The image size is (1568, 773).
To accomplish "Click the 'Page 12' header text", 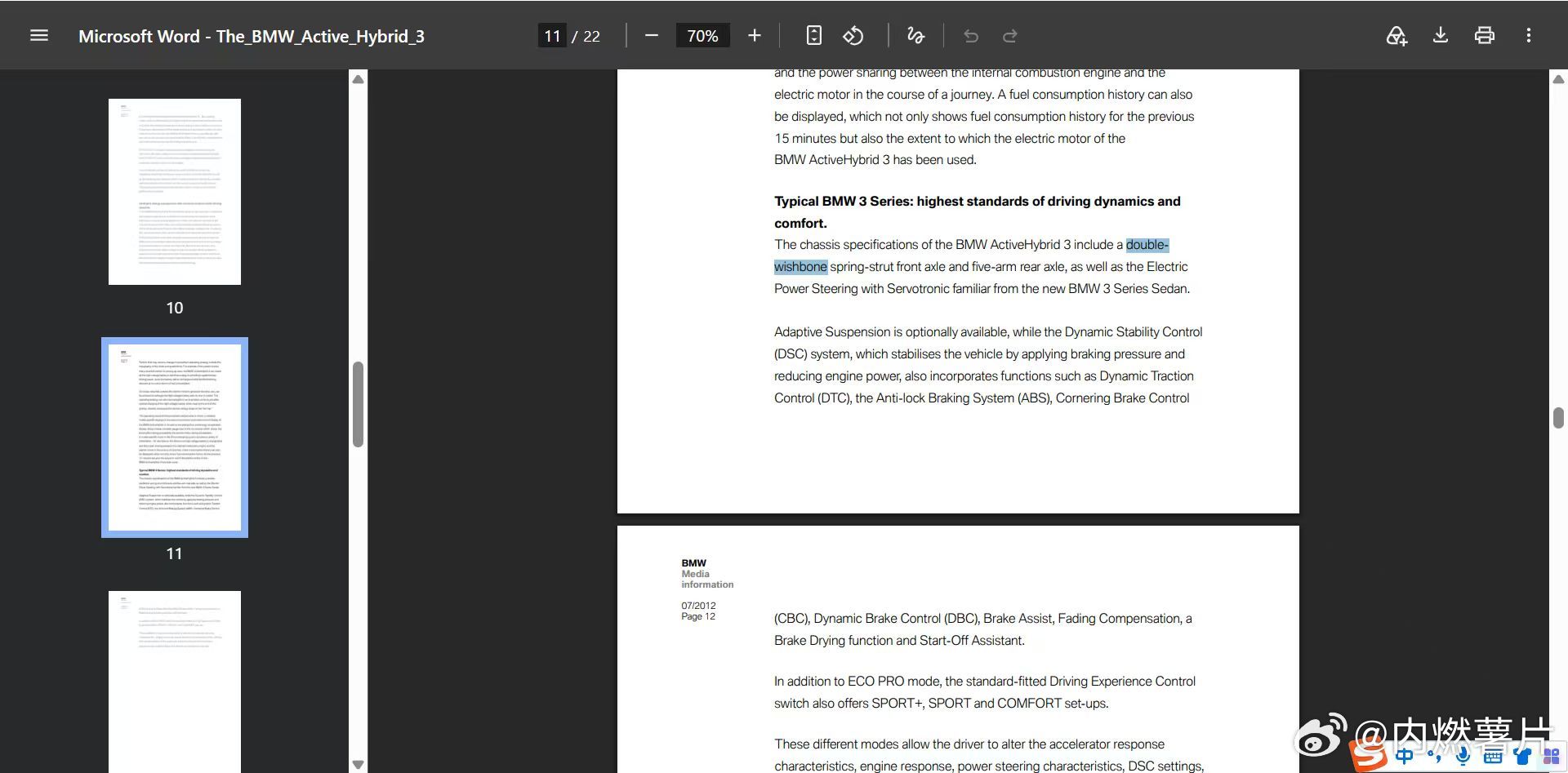I will point(698,616).
